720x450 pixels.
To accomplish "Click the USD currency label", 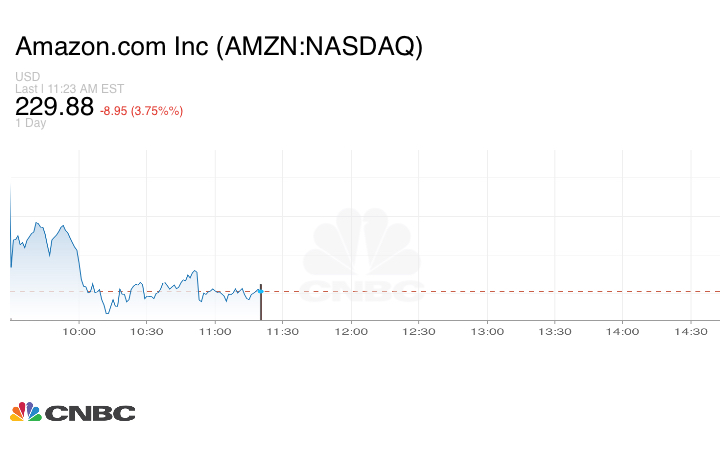I will pos(27,77).
